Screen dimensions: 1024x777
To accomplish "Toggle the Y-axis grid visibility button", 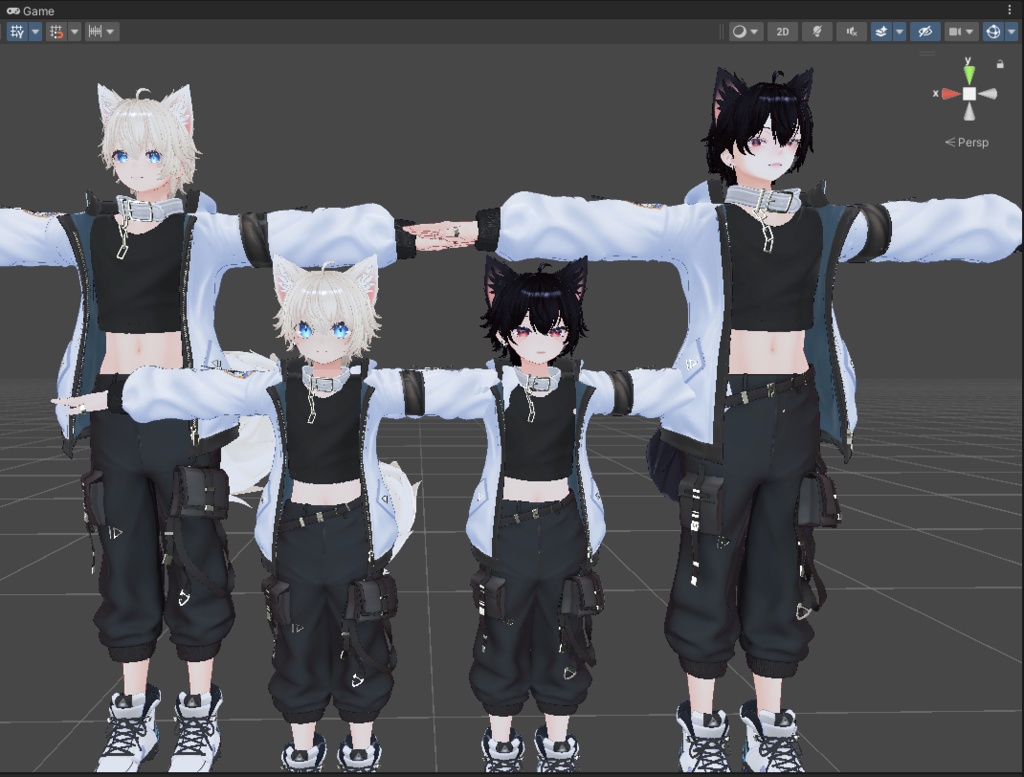I will pos(17,31).
